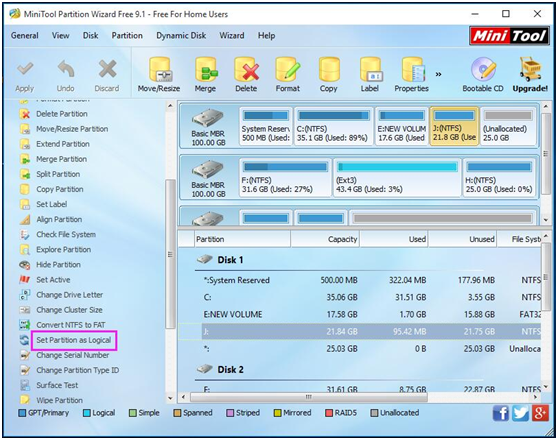Click the Surface Test sidebar icon
This screenshot has height=440, width=558.
pyautogui.click(x=25, y=385)
